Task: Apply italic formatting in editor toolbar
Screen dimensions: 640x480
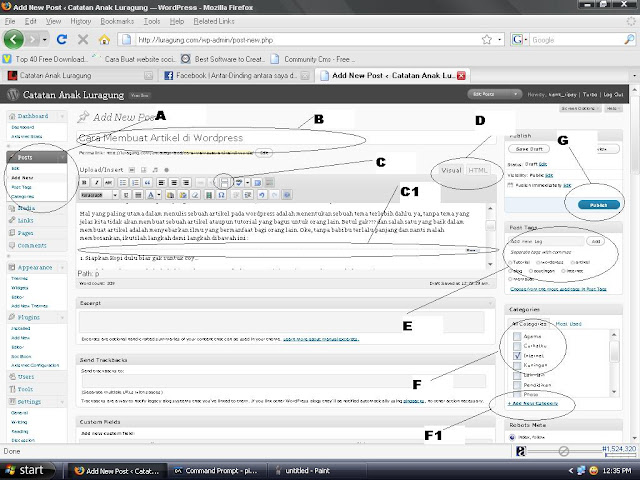Action: tap(96, 182)
